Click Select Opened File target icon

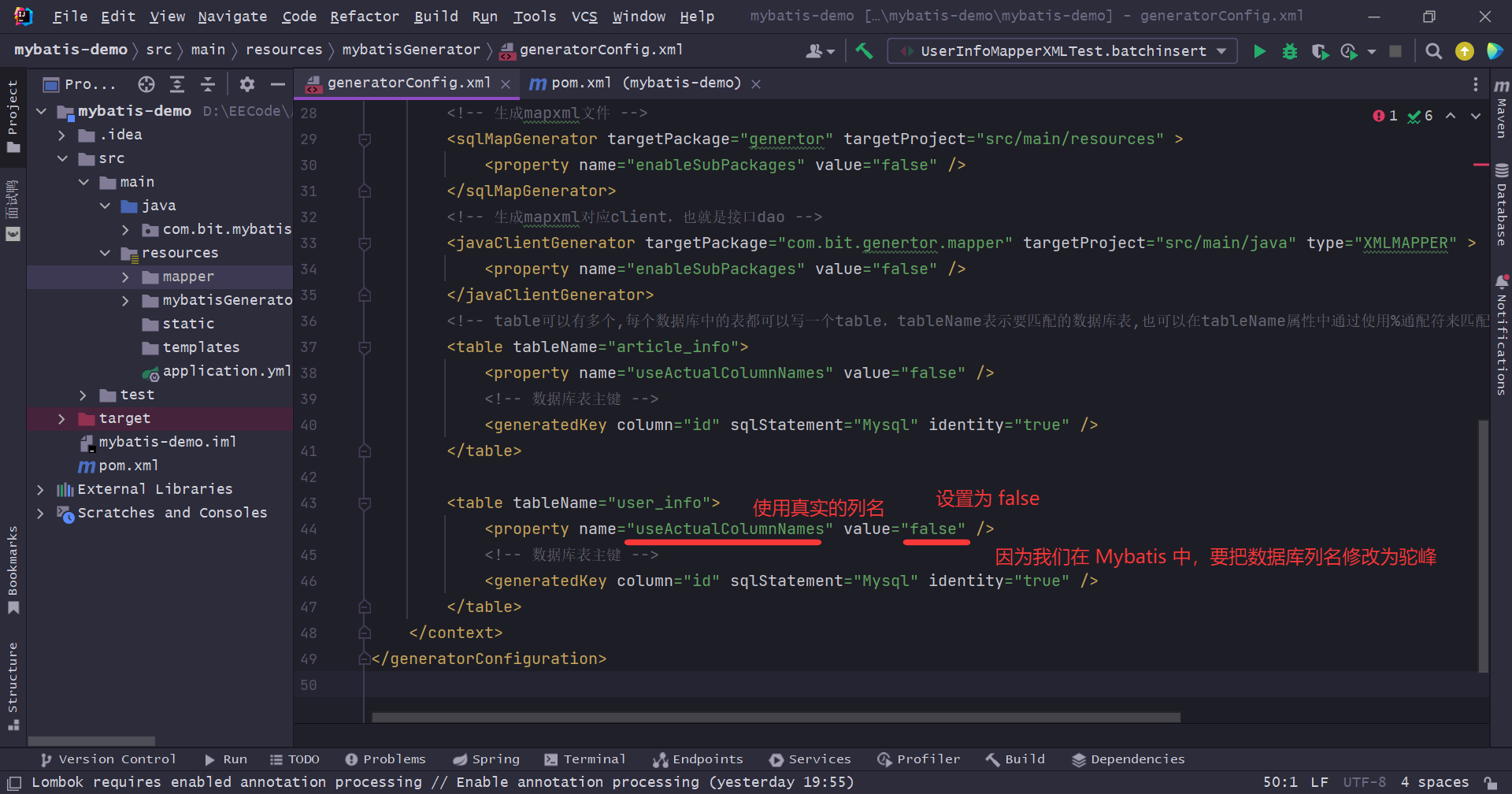tap(146, 83)
